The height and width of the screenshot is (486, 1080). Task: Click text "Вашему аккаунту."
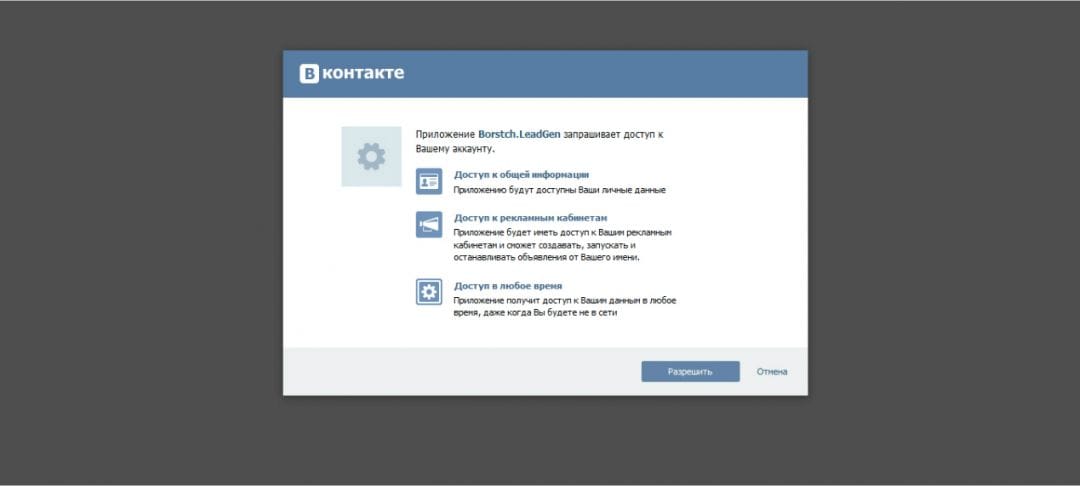tap(455, 149)
